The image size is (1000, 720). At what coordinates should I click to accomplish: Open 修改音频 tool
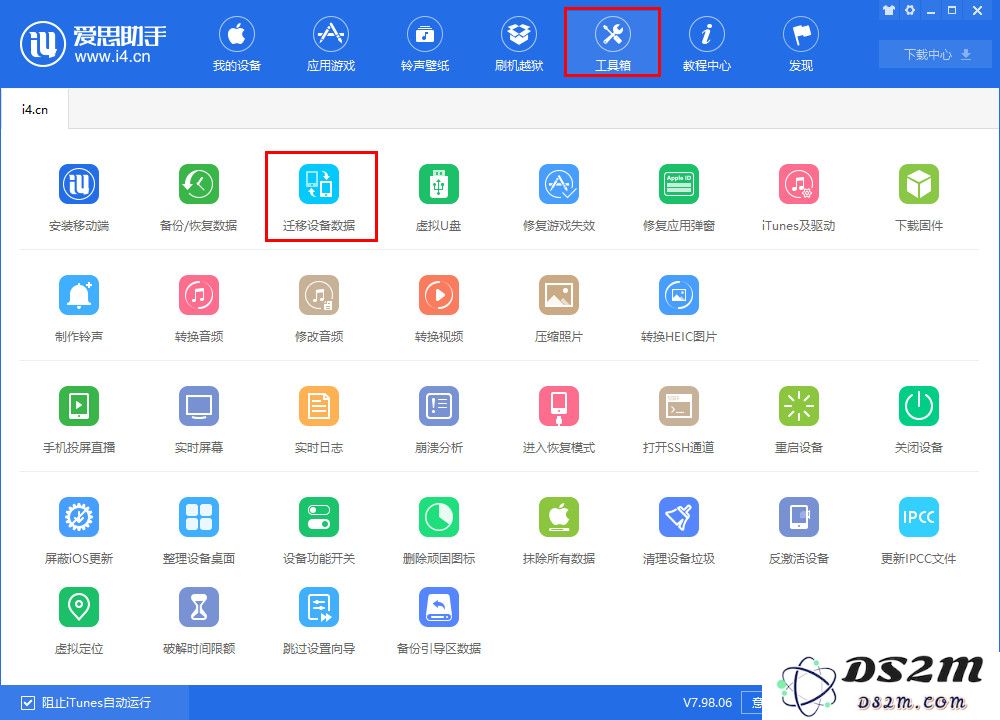[x=319, y=295]
